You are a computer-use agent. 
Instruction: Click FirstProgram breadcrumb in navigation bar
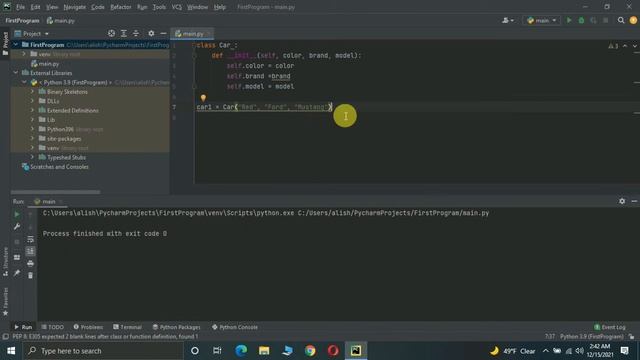tap(22, 20)
